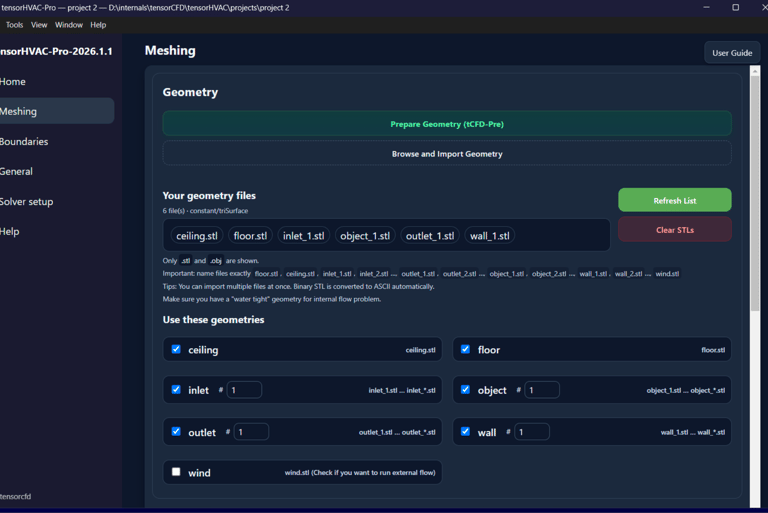Open the Help menu in menu bar

click(x=98, y=25)
